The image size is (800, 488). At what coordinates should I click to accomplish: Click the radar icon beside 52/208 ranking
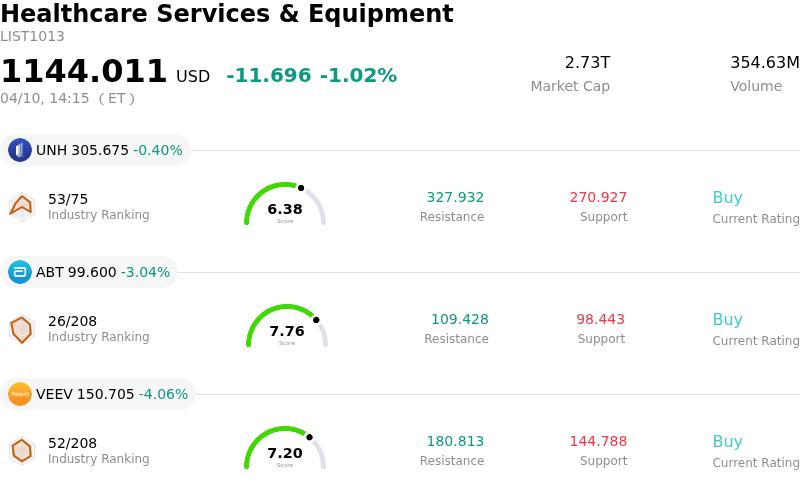click(x=21, y=451)
